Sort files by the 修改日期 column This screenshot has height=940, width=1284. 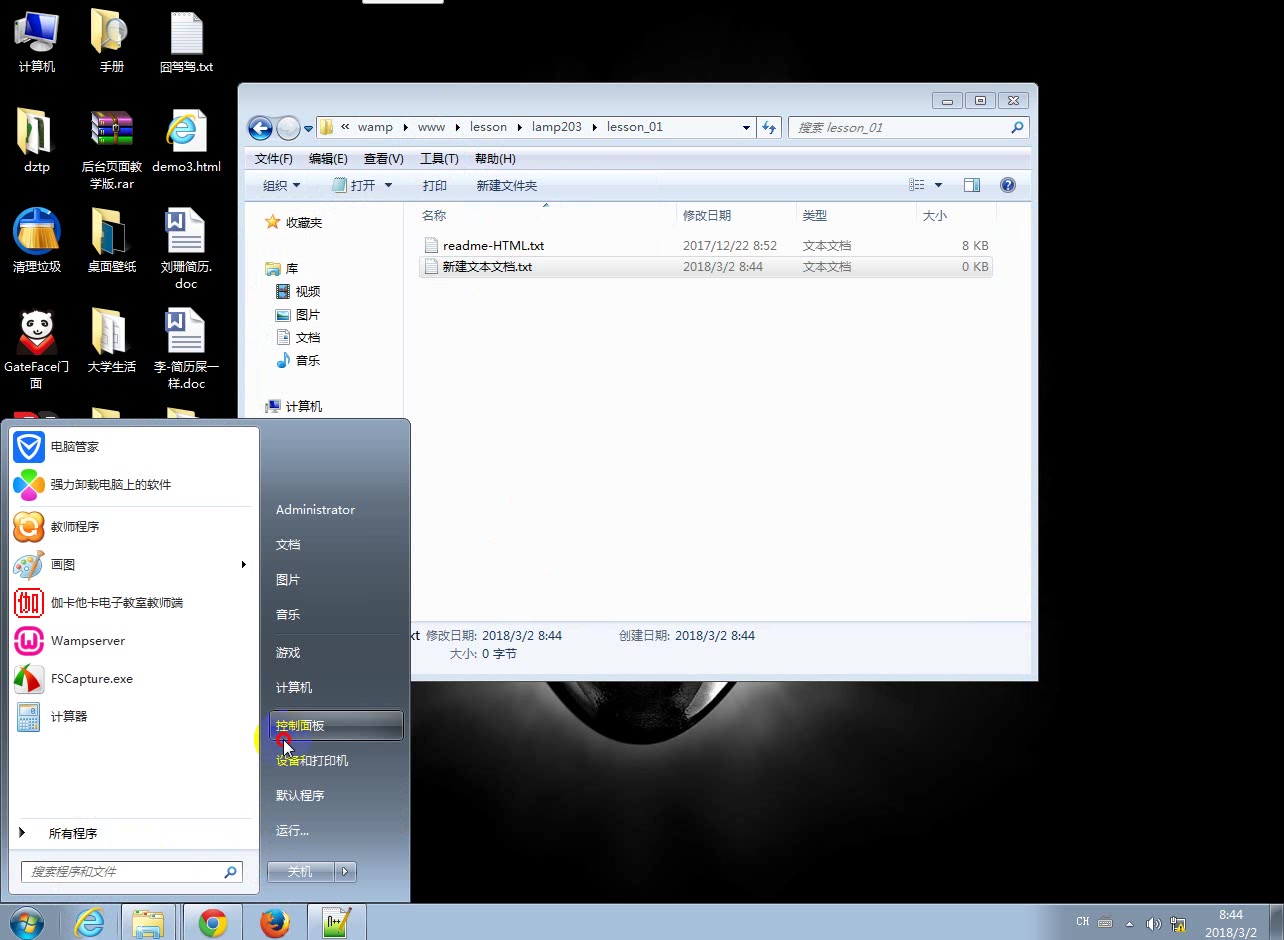click(736, 215)
